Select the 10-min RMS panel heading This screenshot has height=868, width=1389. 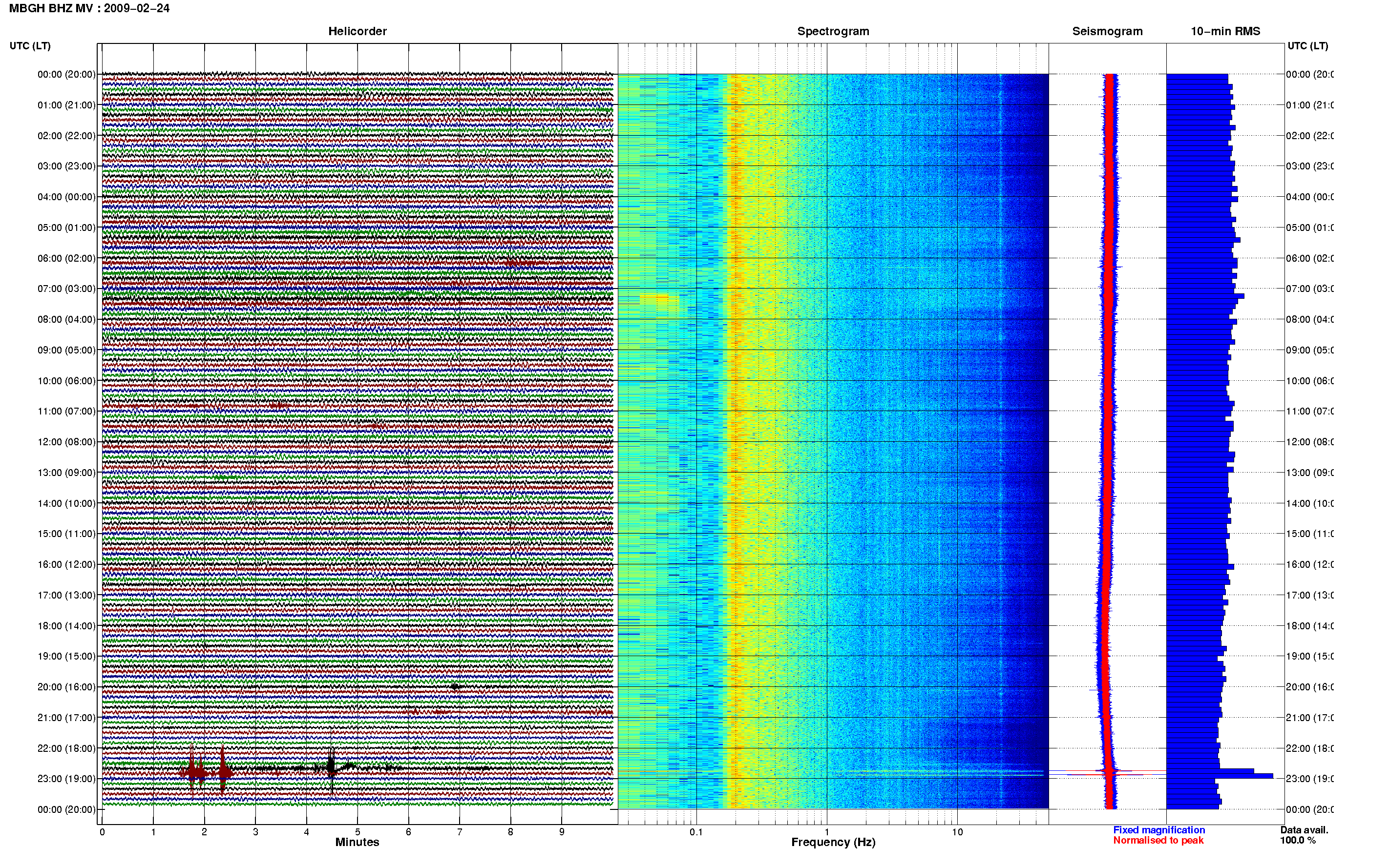[1225, 31]
